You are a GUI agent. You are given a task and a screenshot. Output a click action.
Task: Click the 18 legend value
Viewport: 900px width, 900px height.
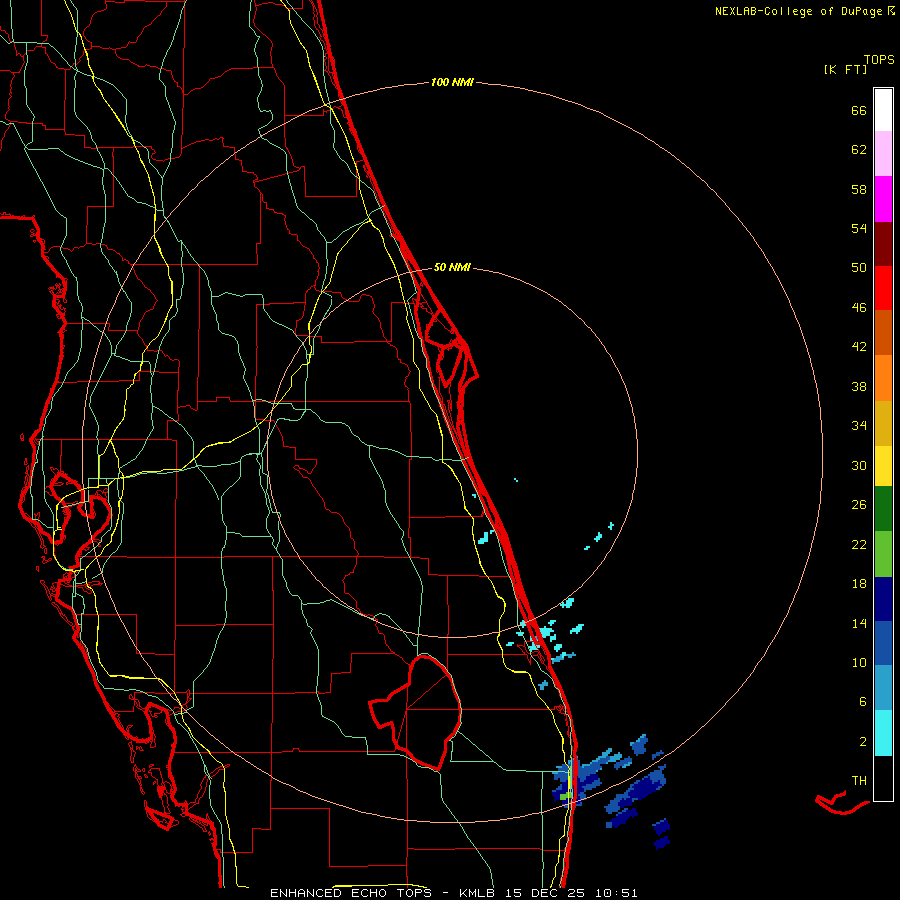(x=859, y=584)
